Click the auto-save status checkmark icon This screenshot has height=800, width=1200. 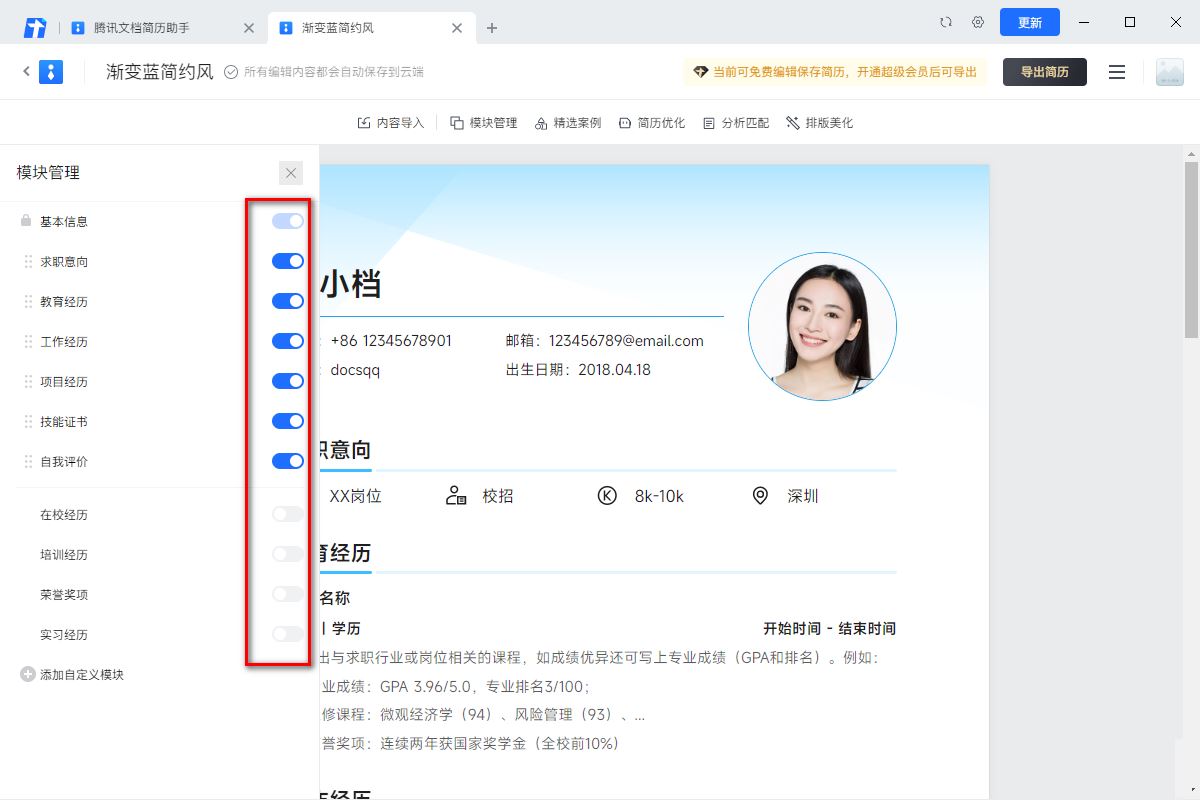click(x=231, y=72)
